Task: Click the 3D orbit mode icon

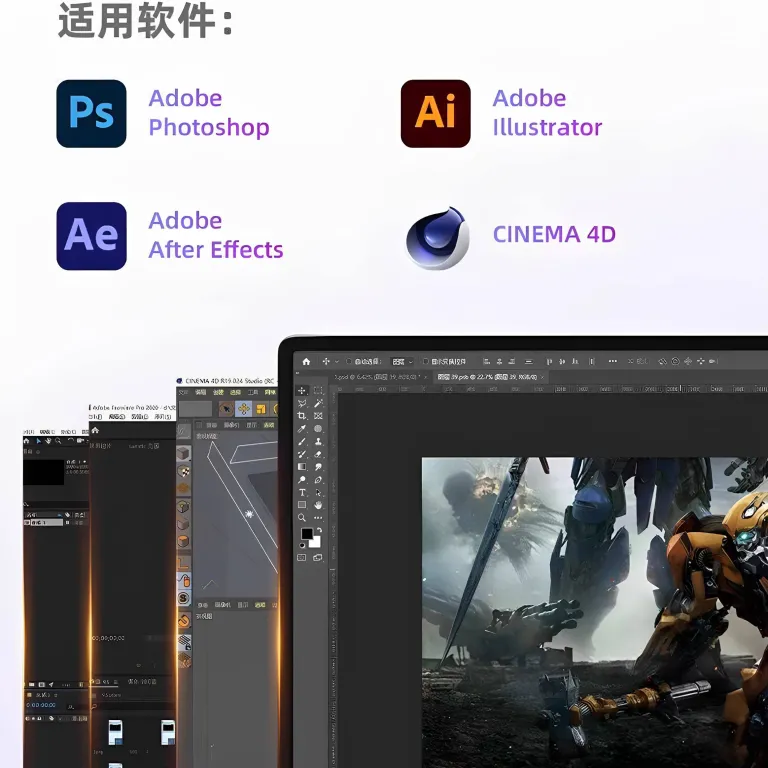Action: click(x=662, y=361)
